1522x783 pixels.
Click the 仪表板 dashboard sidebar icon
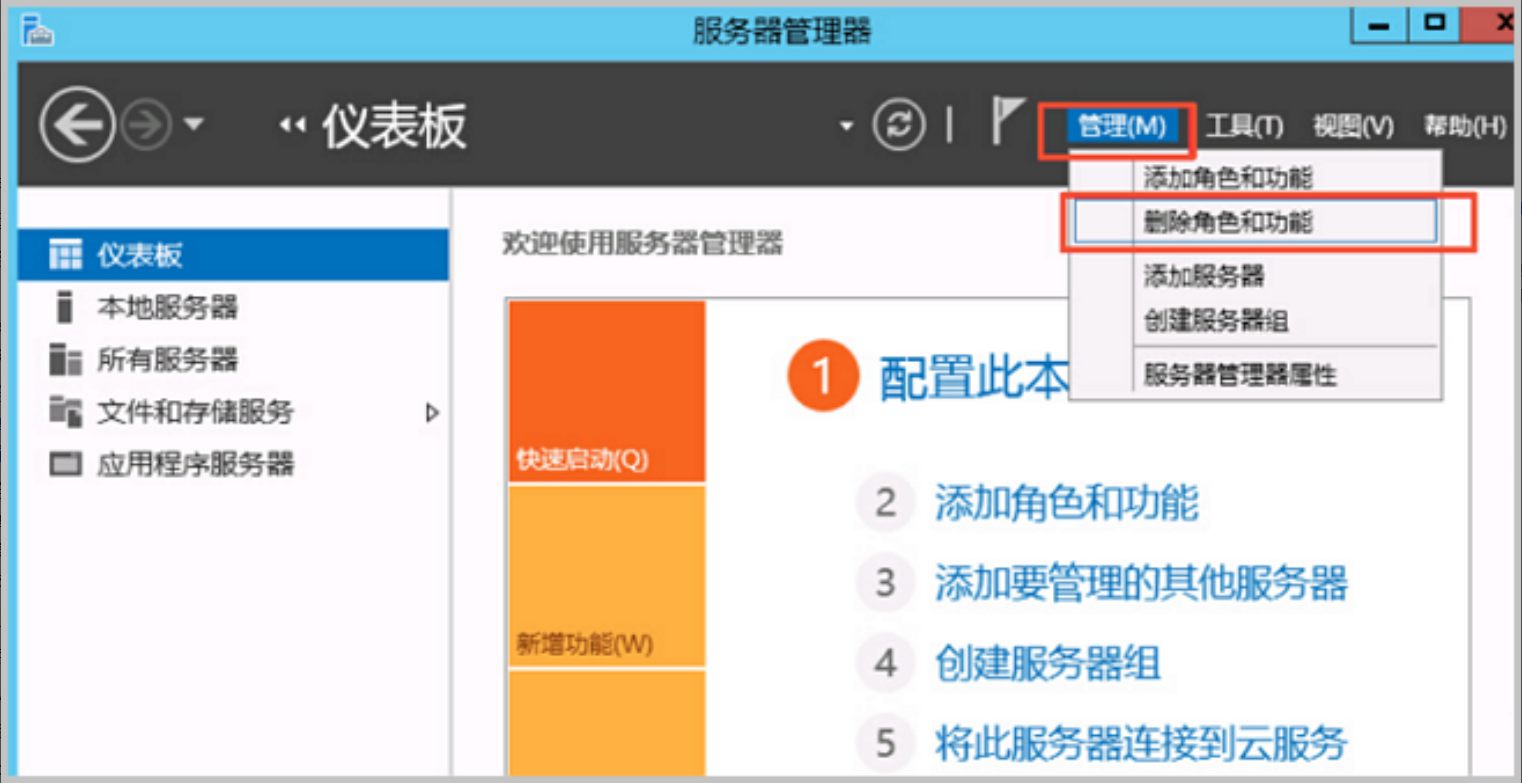point(65,256)
